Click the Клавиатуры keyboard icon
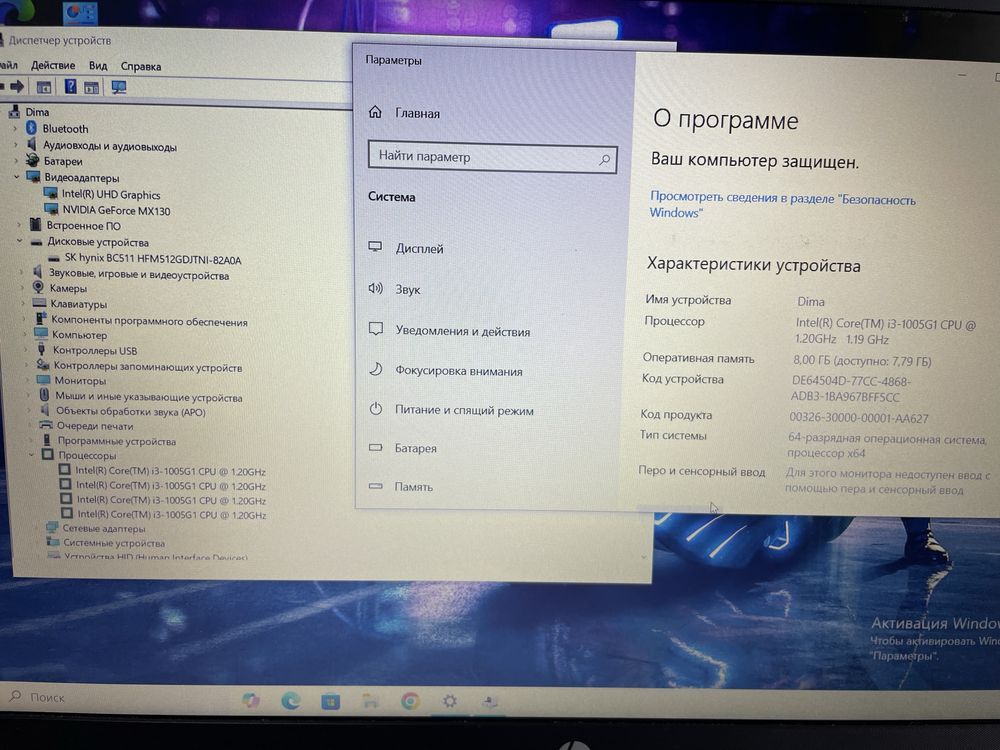The width and height of the screenshot is (1000, 750). pos(40,303)
